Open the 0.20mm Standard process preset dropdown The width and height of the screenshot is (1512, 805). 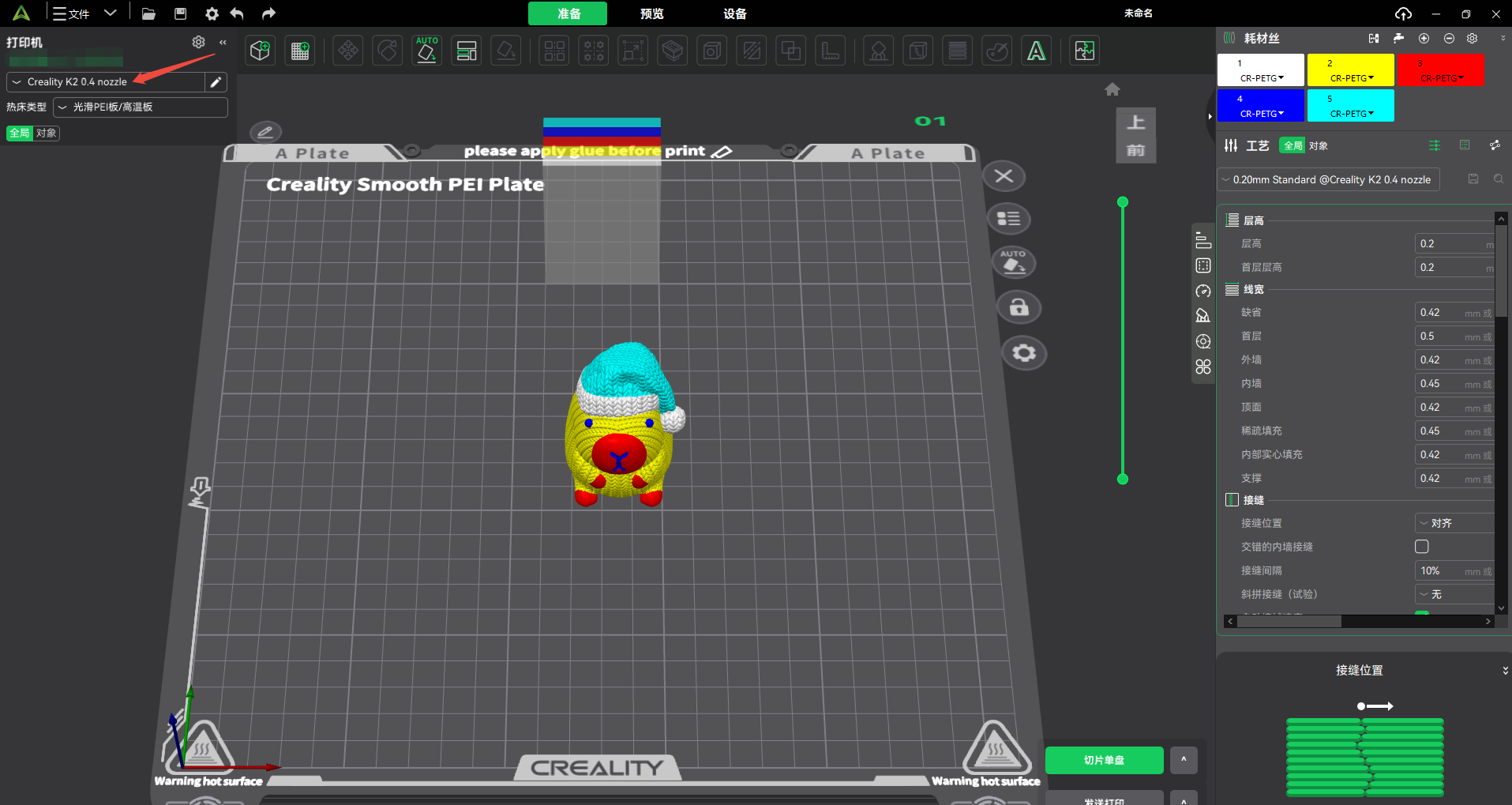(1329, 179)
